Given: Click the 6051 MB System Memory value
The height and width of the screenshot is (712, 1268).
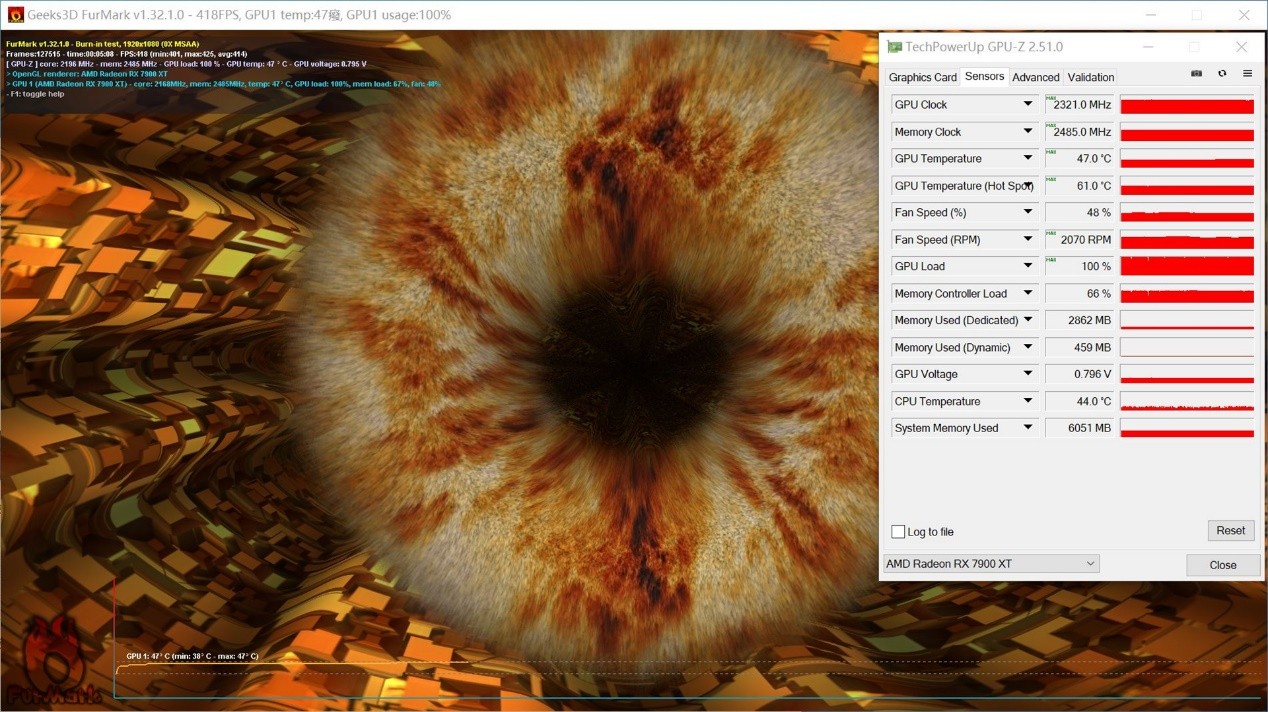Looking at the screenshot, I should tap(1079, 428).
